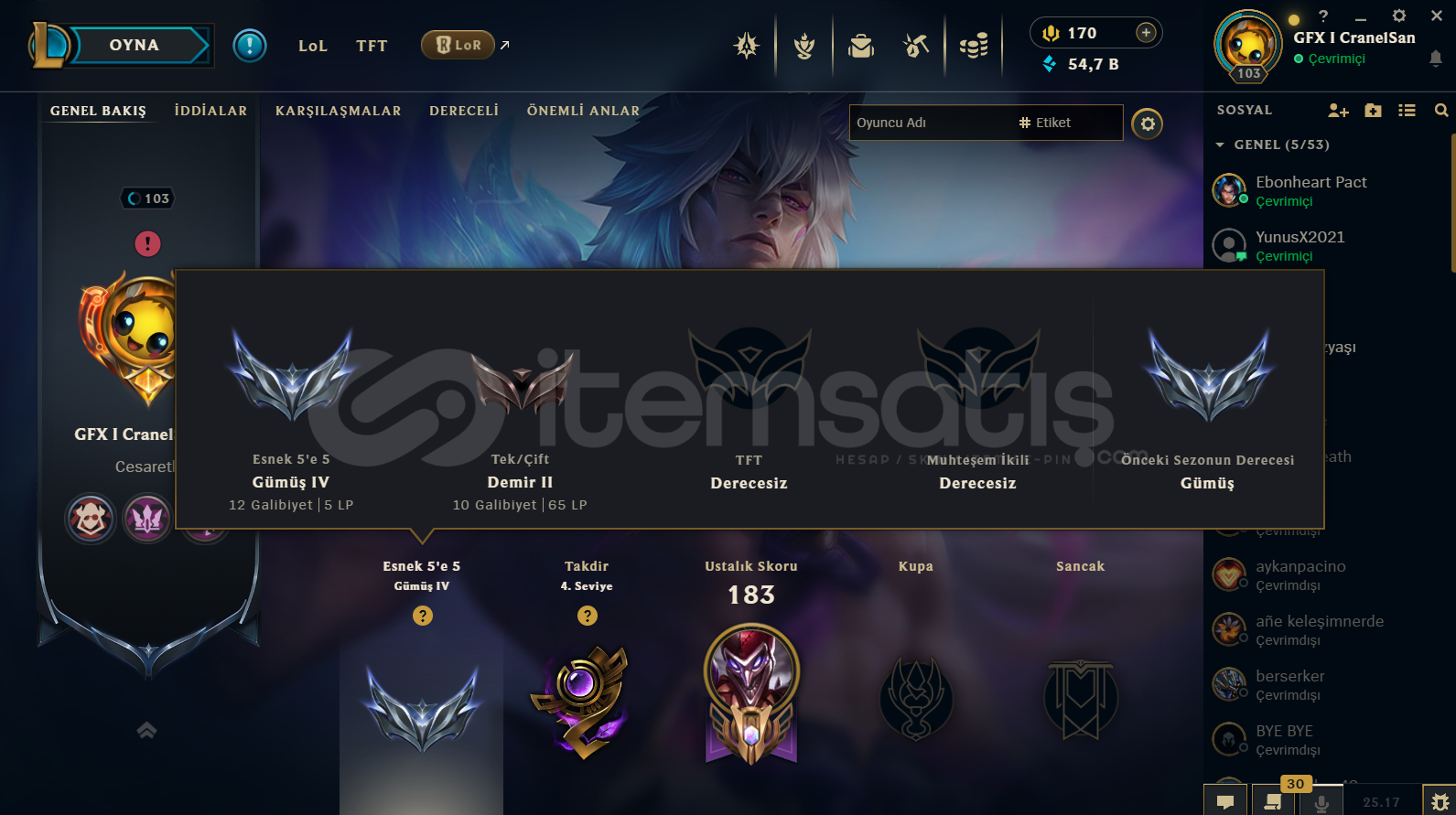1456x815 pixels.
Task: Switch to the KARŞILAŞMALAR tab
Action: tap(339, 111)
